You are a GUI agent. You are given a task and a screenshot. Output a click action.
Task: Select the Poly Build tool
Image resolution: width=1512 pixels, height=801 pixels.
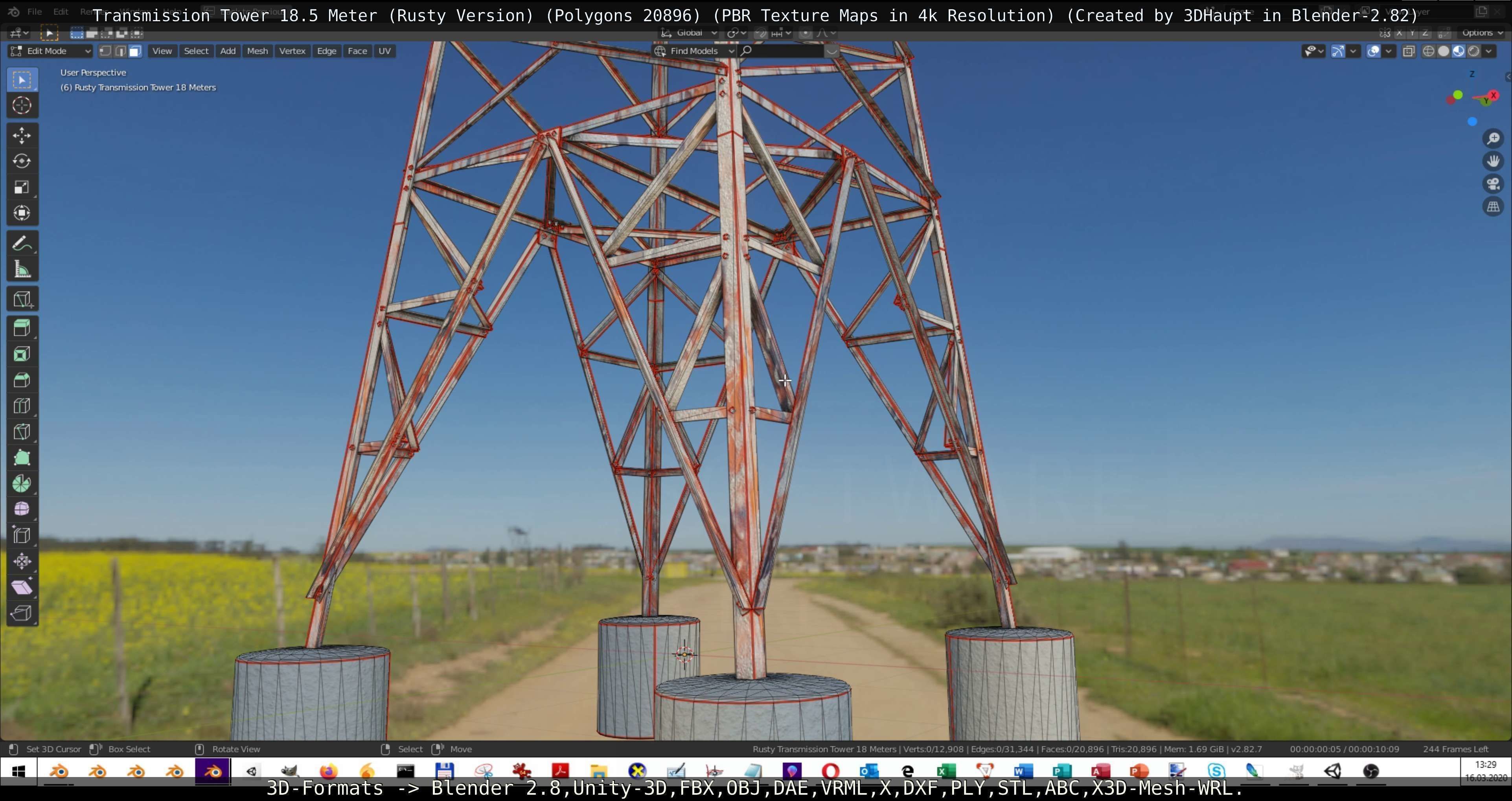click(22, 458)
